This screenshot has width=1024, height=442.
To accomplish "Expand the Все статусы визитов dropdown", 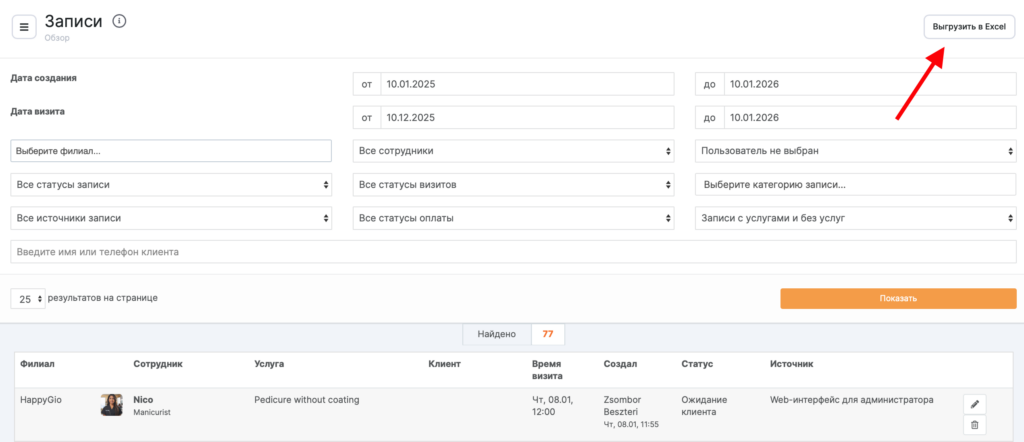I will pos(514,185).
